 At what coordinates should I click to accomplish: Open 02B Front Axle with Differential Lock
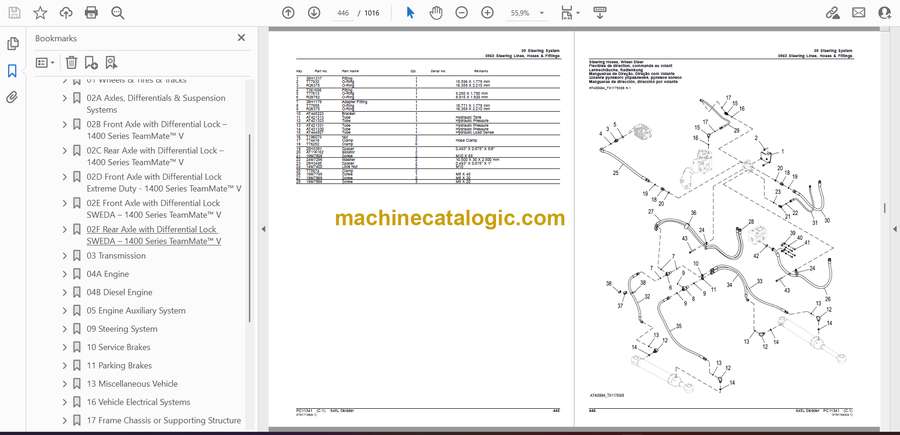pos(157,130)
